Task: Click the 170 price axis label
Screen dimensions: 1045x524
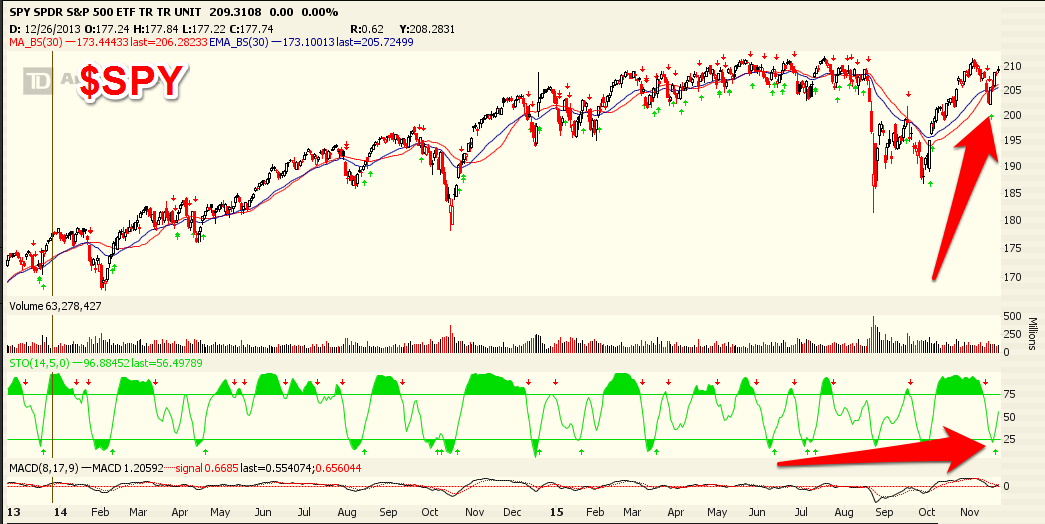Action: click(1012, 276)
